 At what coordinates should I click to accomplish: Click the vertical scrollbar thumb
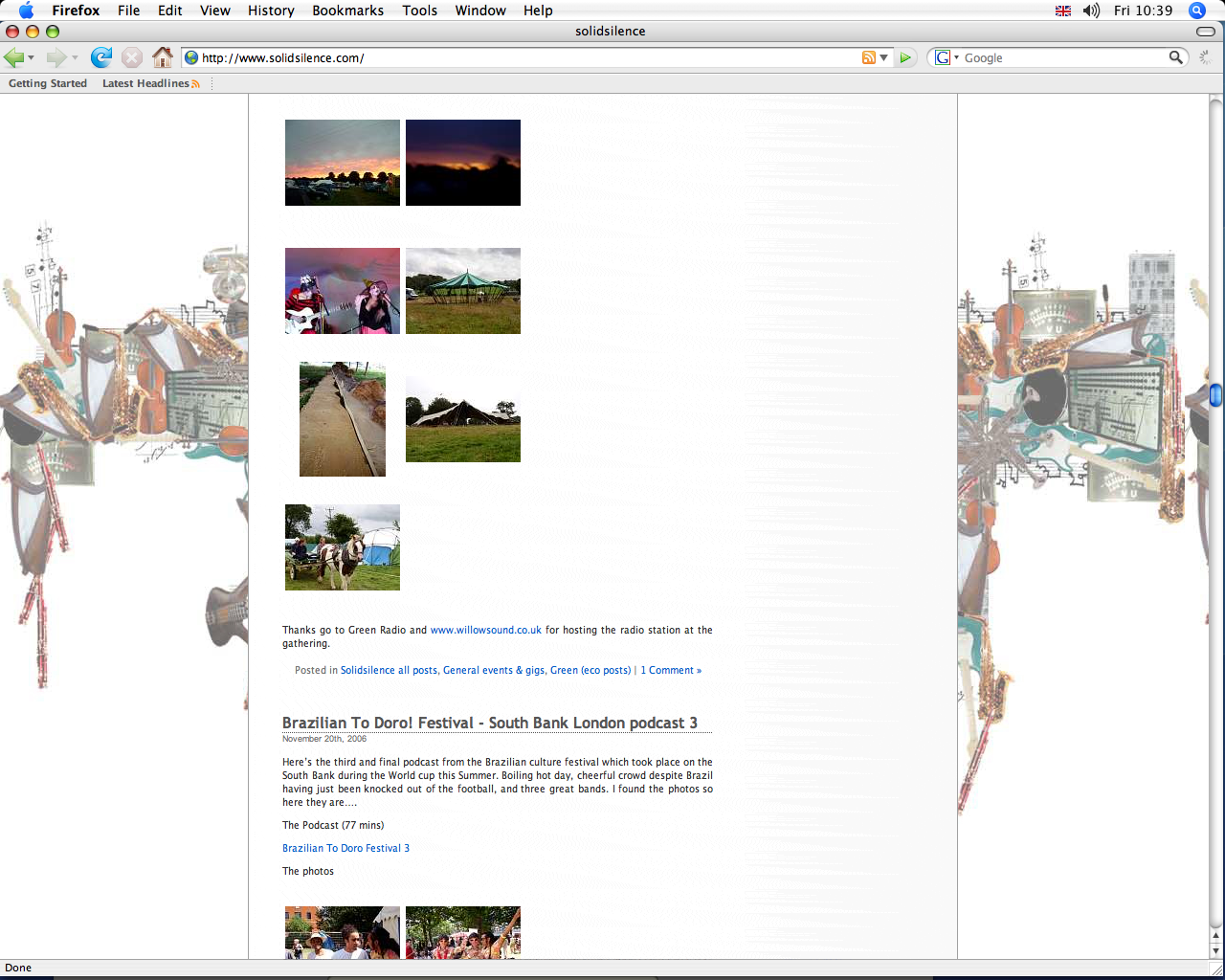click(1215, 394)
